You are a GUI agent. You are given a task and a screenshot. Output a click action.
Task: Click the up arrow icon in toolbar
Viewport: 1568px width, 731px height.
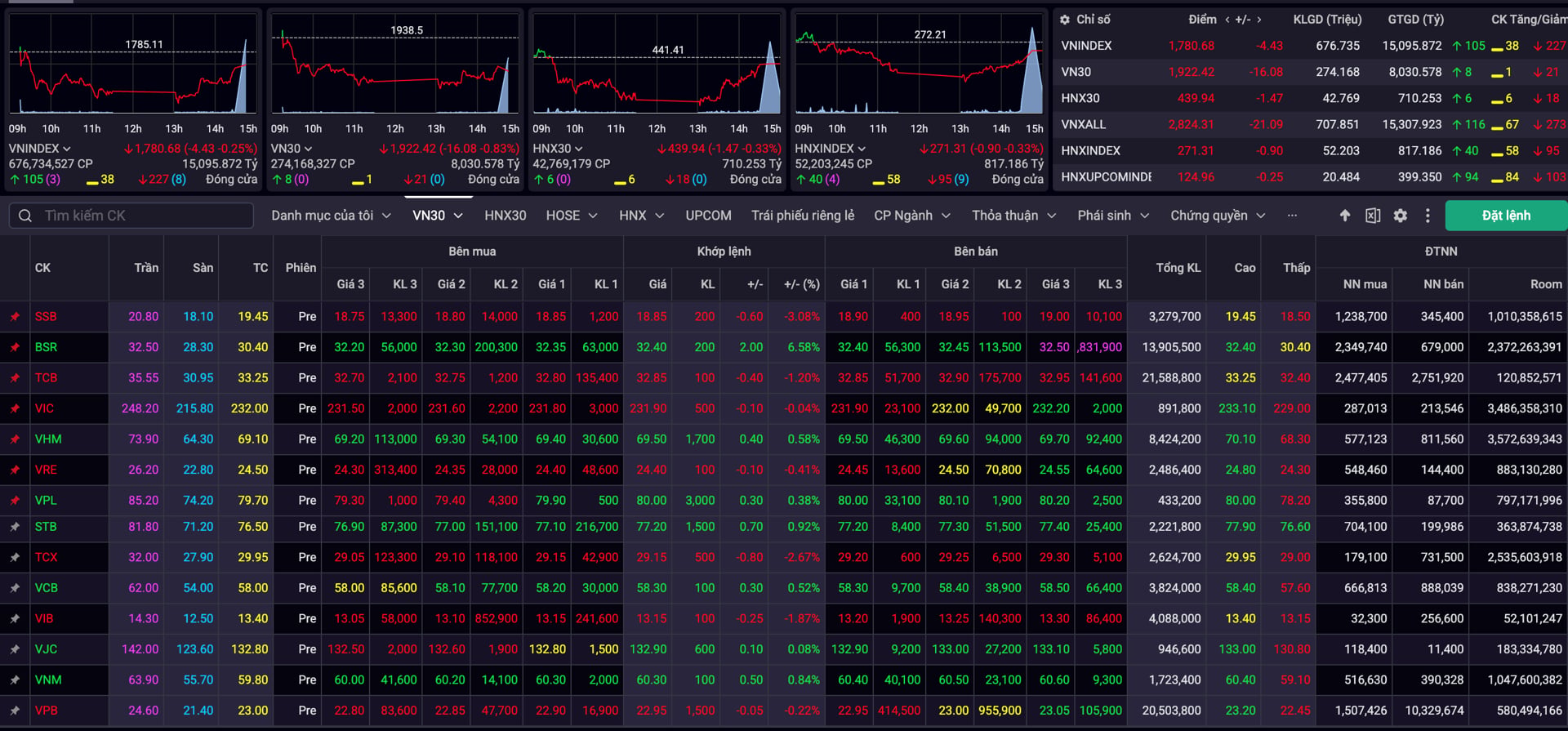tap(1345, 216)
